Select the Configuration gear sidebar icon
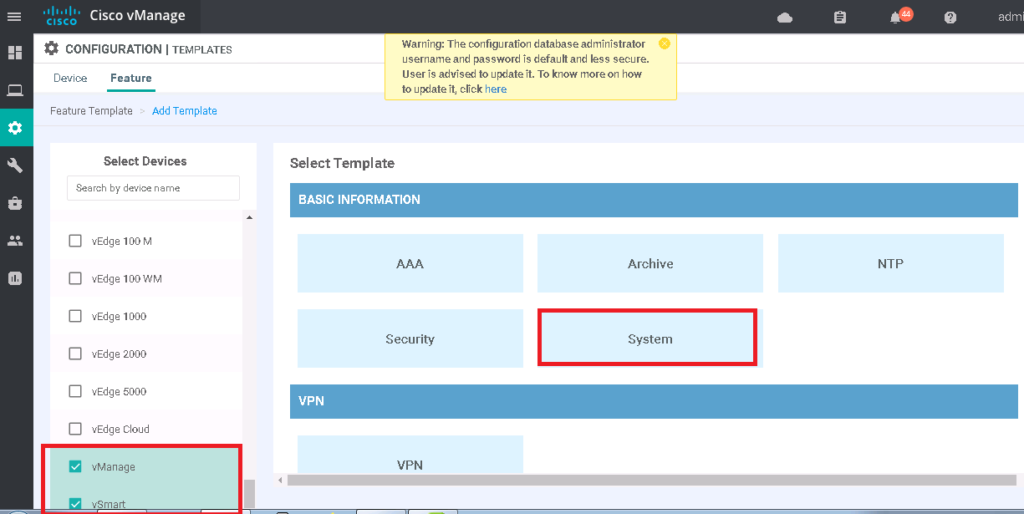Viewport: 1024px width, 514px height. coord(15,128)
